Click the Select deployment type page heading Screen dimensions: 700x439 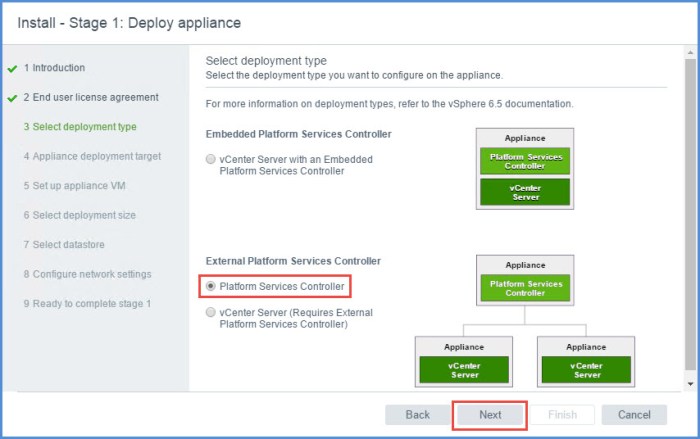click(x=266, y=61)
